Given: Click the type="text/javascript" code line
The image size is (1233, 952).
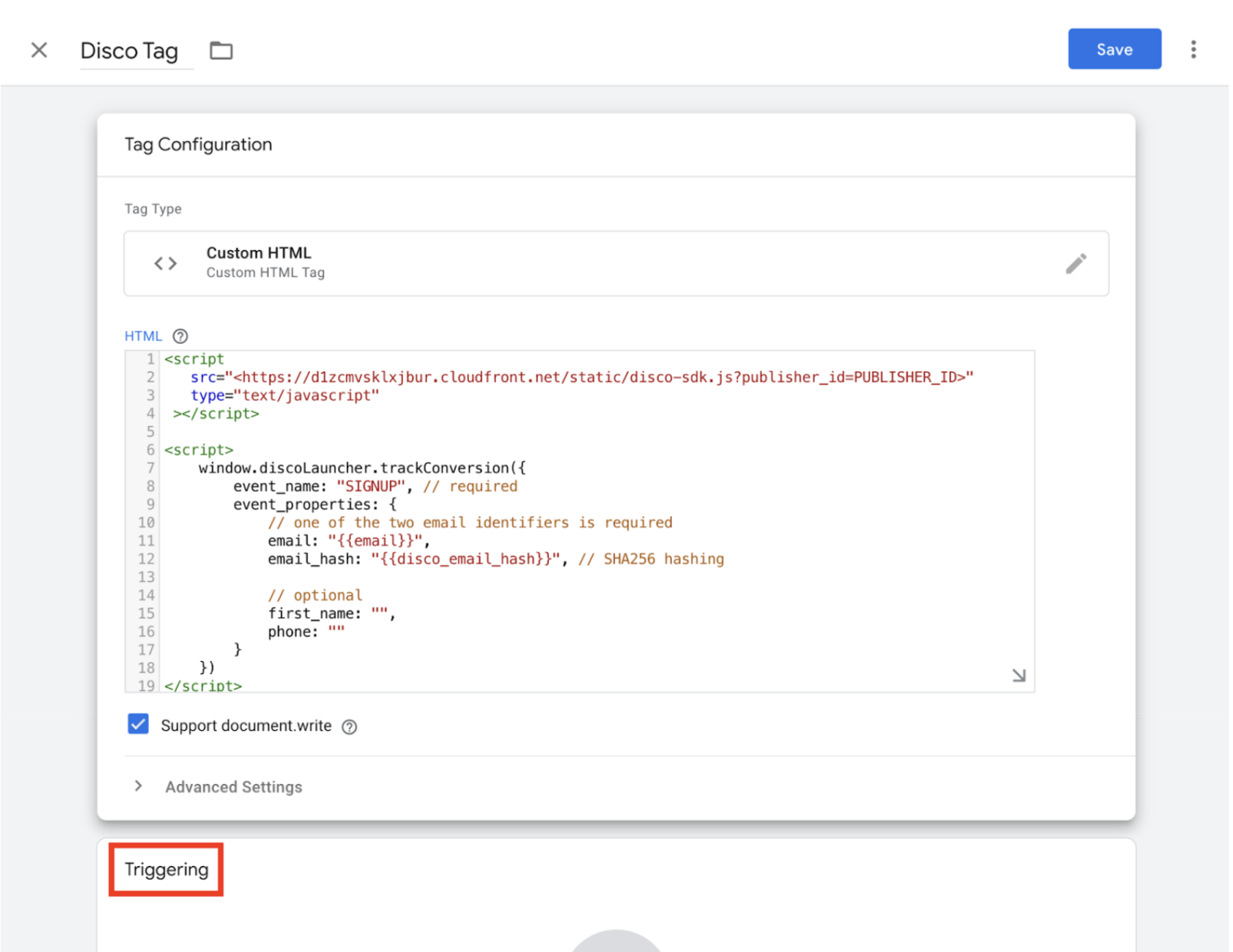Looking at the screenshot, I should pos(285,395).
